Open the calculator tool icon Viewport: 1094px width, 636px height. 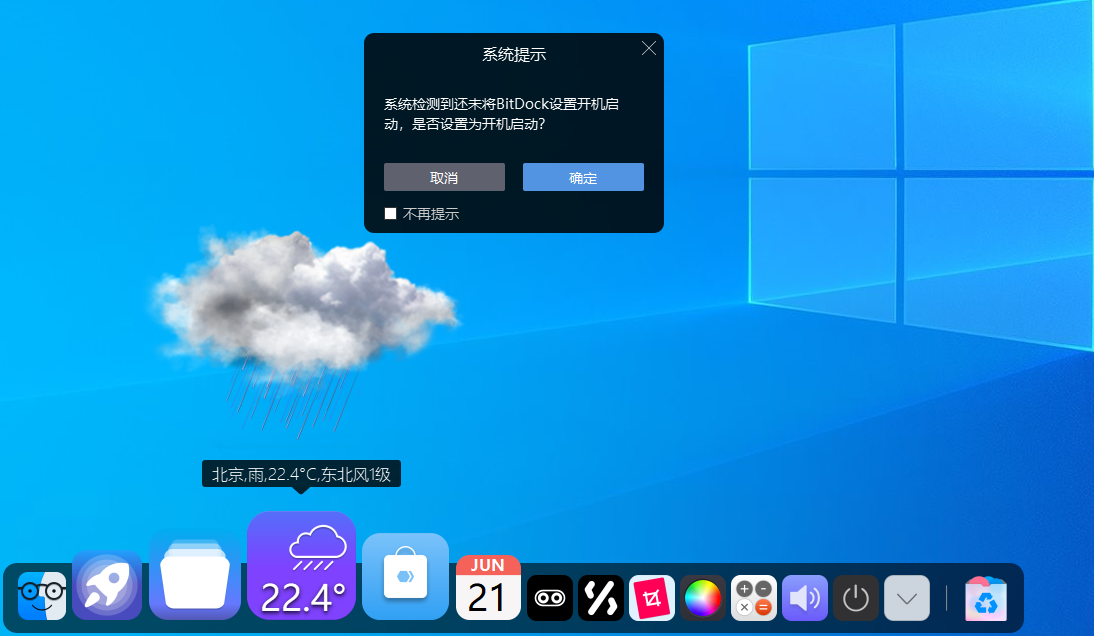click(754, 597)
